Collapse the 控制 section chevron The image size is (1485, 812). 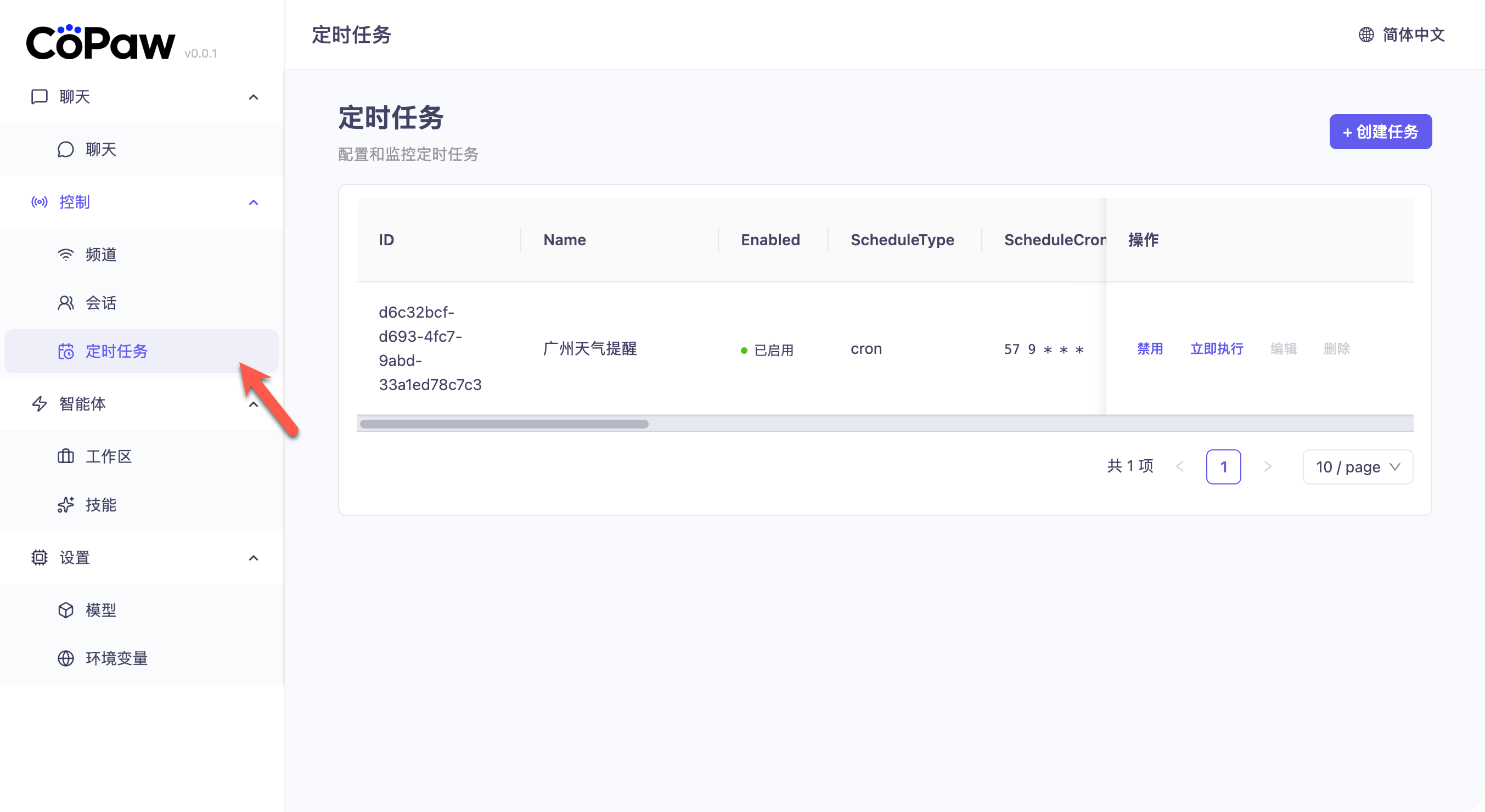point(253,202)
